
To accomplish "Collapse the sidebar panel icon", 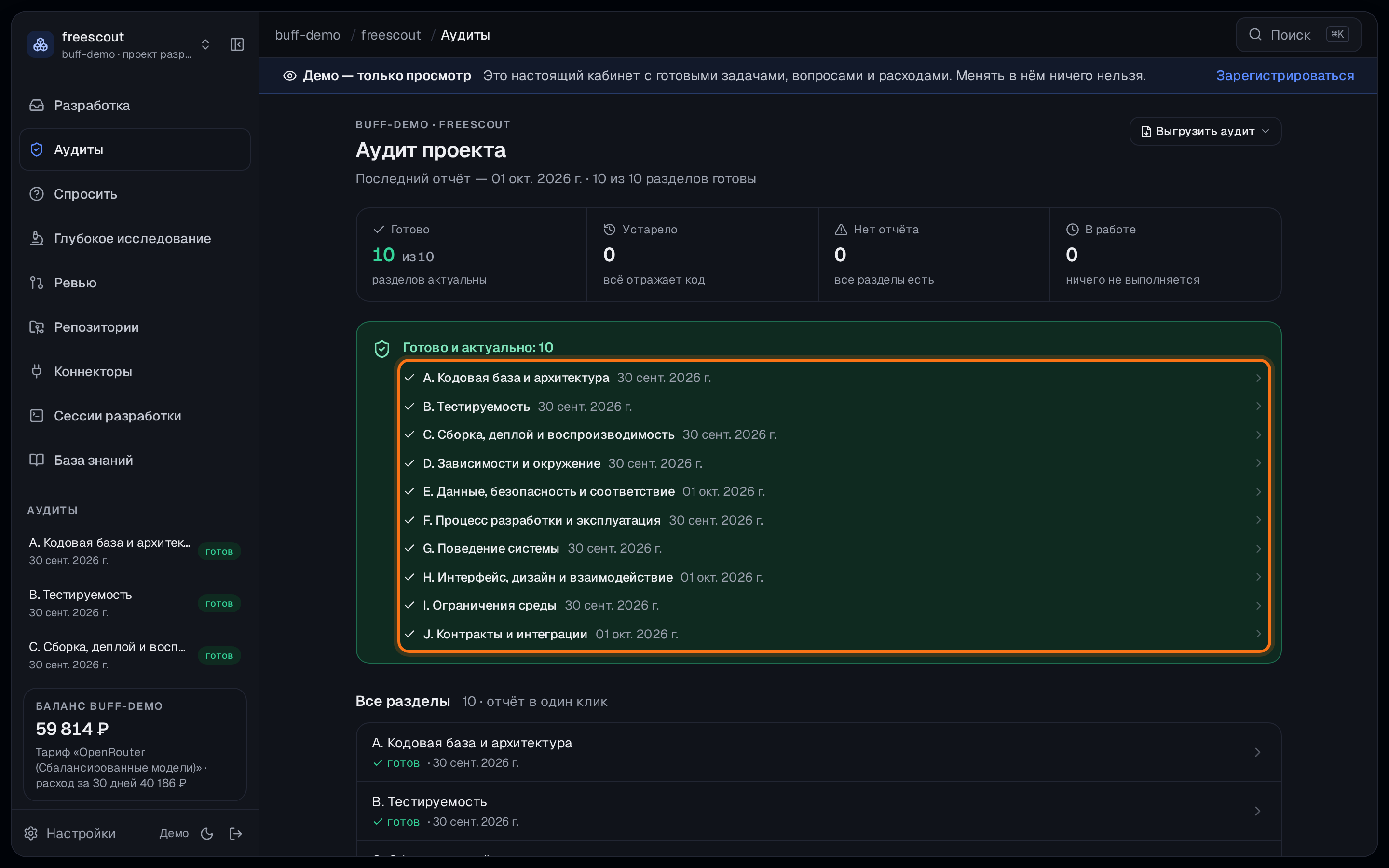I will click(237, 44).
